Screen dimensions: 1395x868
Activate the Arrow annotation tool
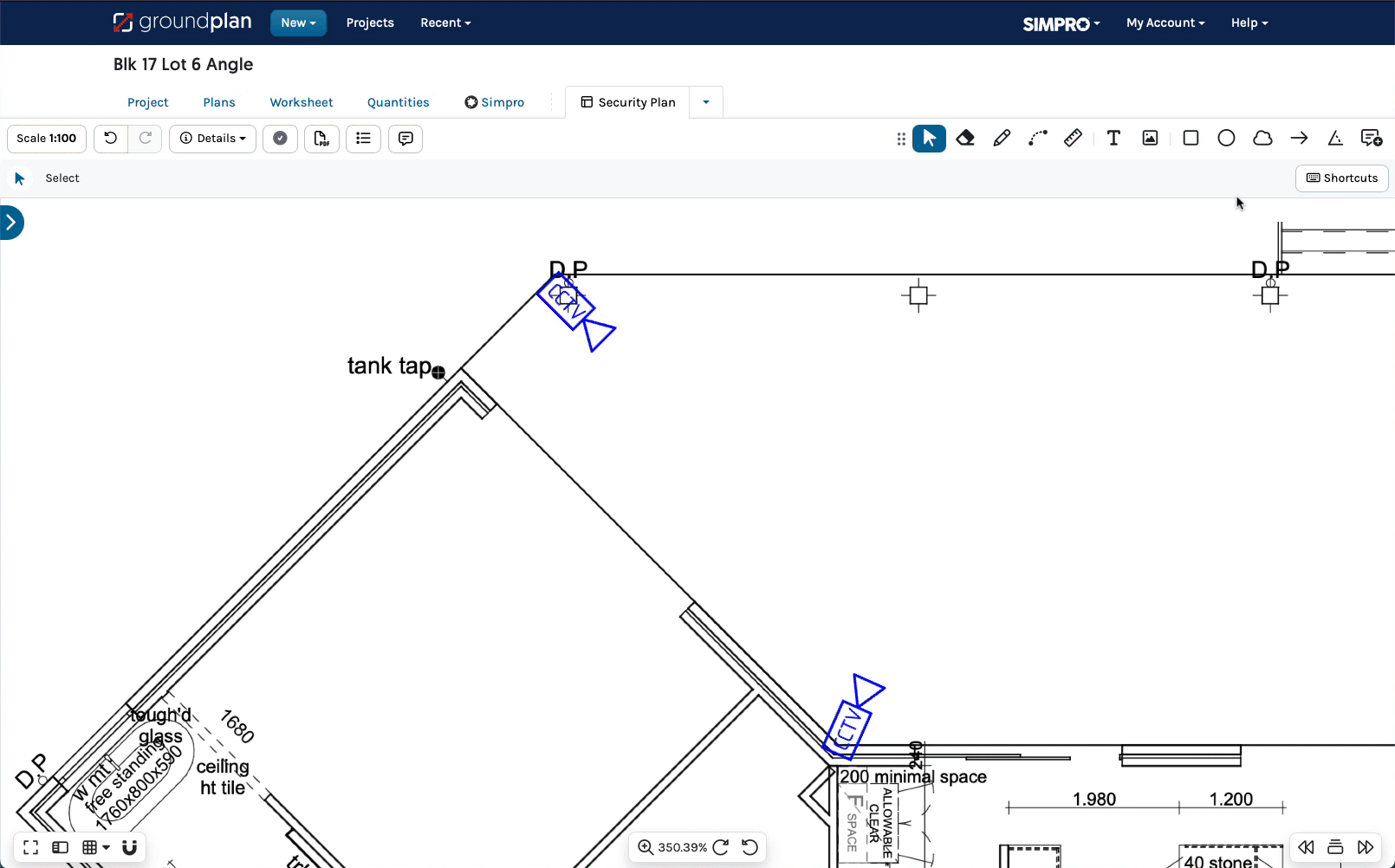pos(1299,139)
